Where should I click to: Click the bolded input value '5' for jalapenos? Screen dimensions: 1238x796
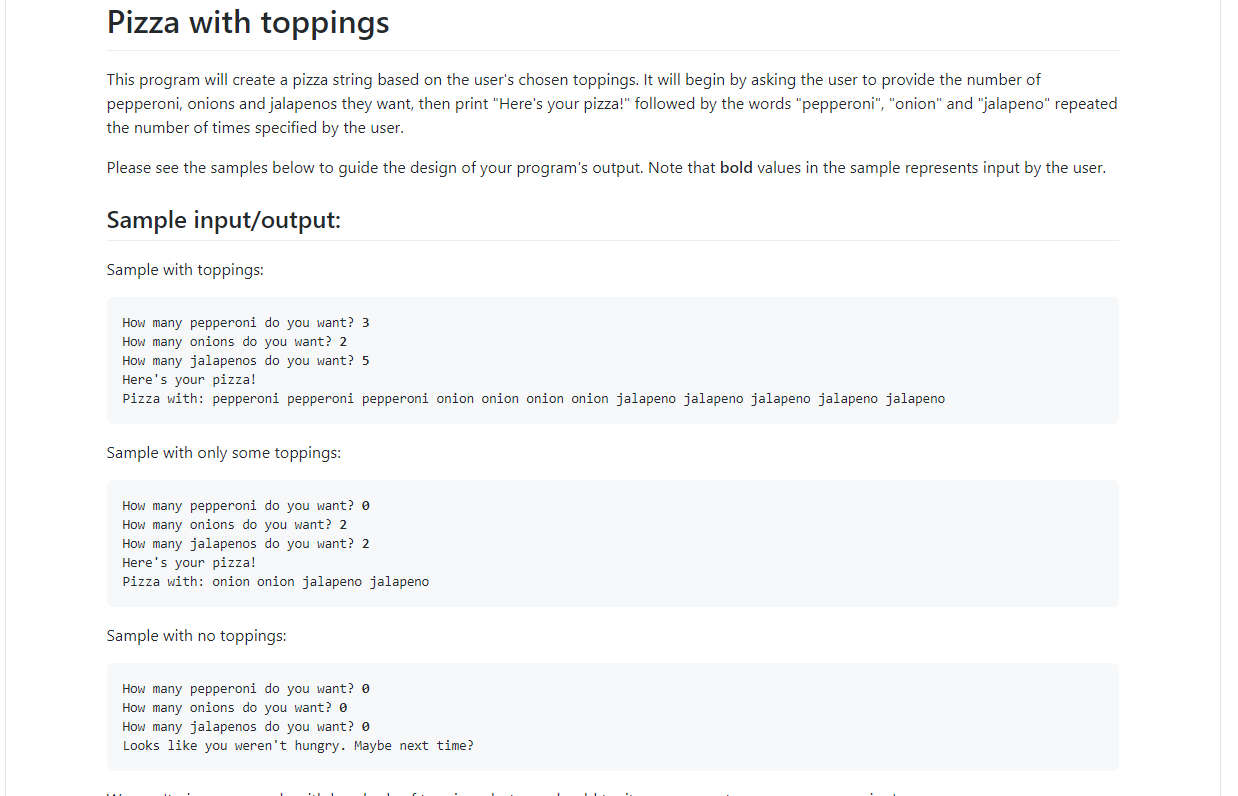[368, 360]
